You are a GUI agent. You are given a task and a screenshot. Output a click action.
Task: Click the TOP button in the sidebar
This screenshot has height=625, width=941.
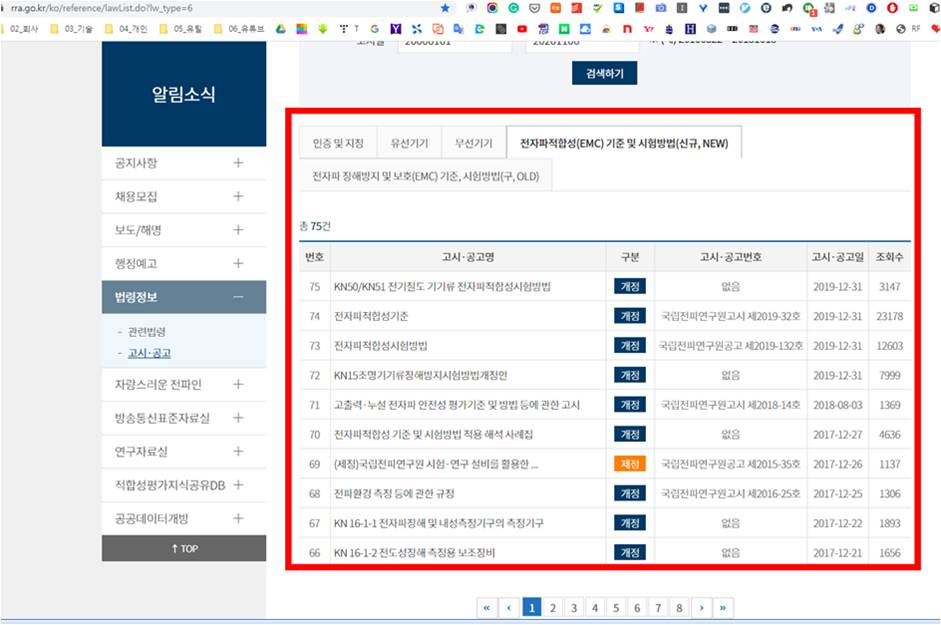pos(184,548)
